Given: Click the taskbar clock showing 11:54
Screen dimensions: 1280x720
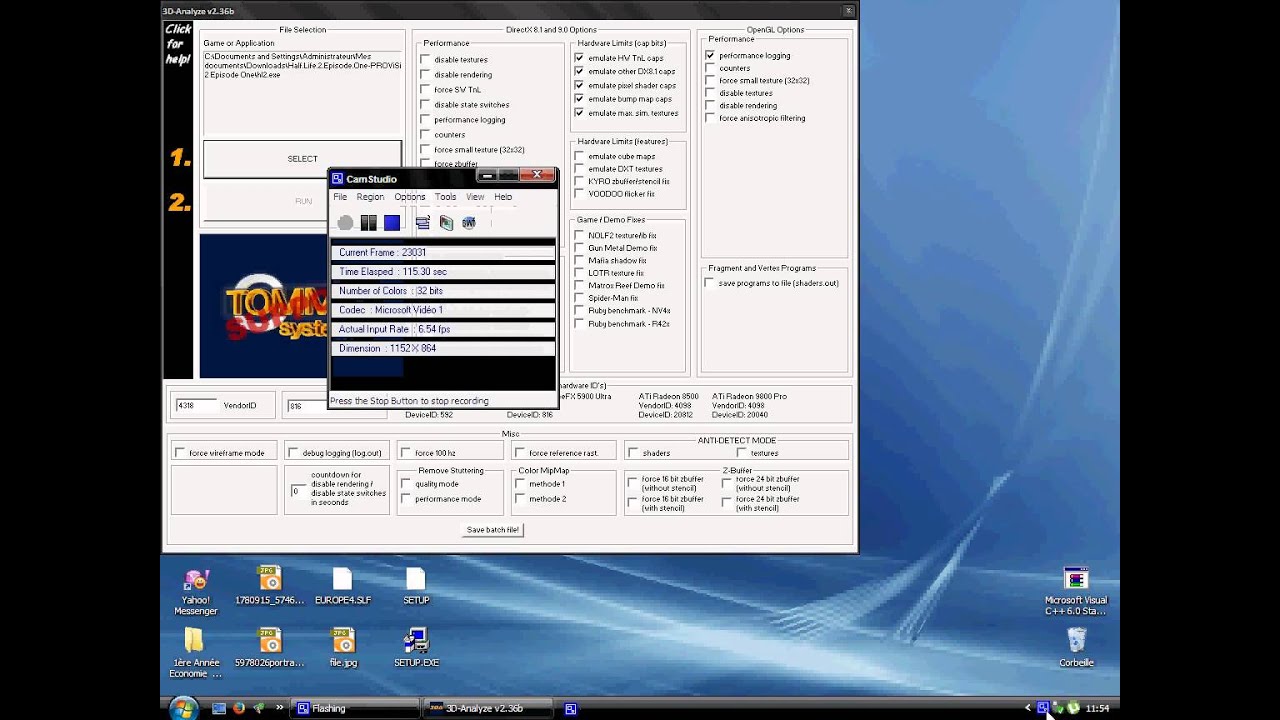Looking at the screenshot, I should click(1097, 708).
